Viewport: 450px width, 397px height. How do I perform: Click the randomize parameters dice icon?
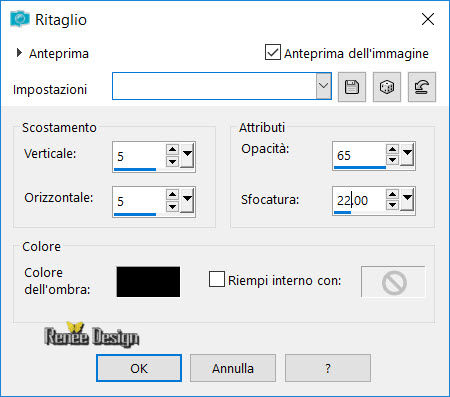pyautogui.click(x=387, y=87)
